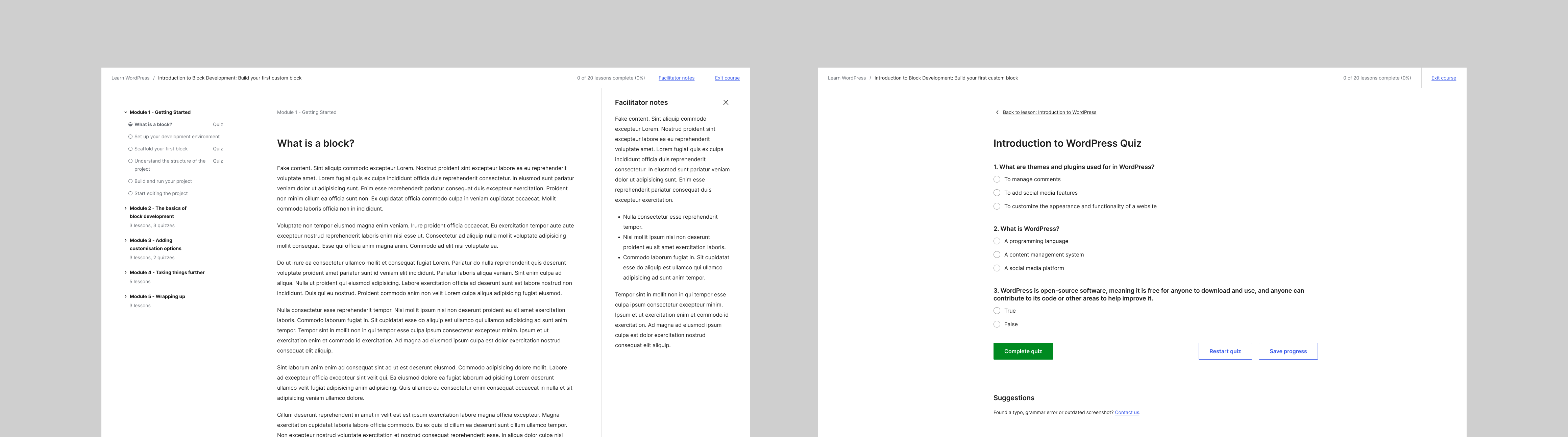Click status circle beside 'Build and run your project'

(x=130, y=181)
